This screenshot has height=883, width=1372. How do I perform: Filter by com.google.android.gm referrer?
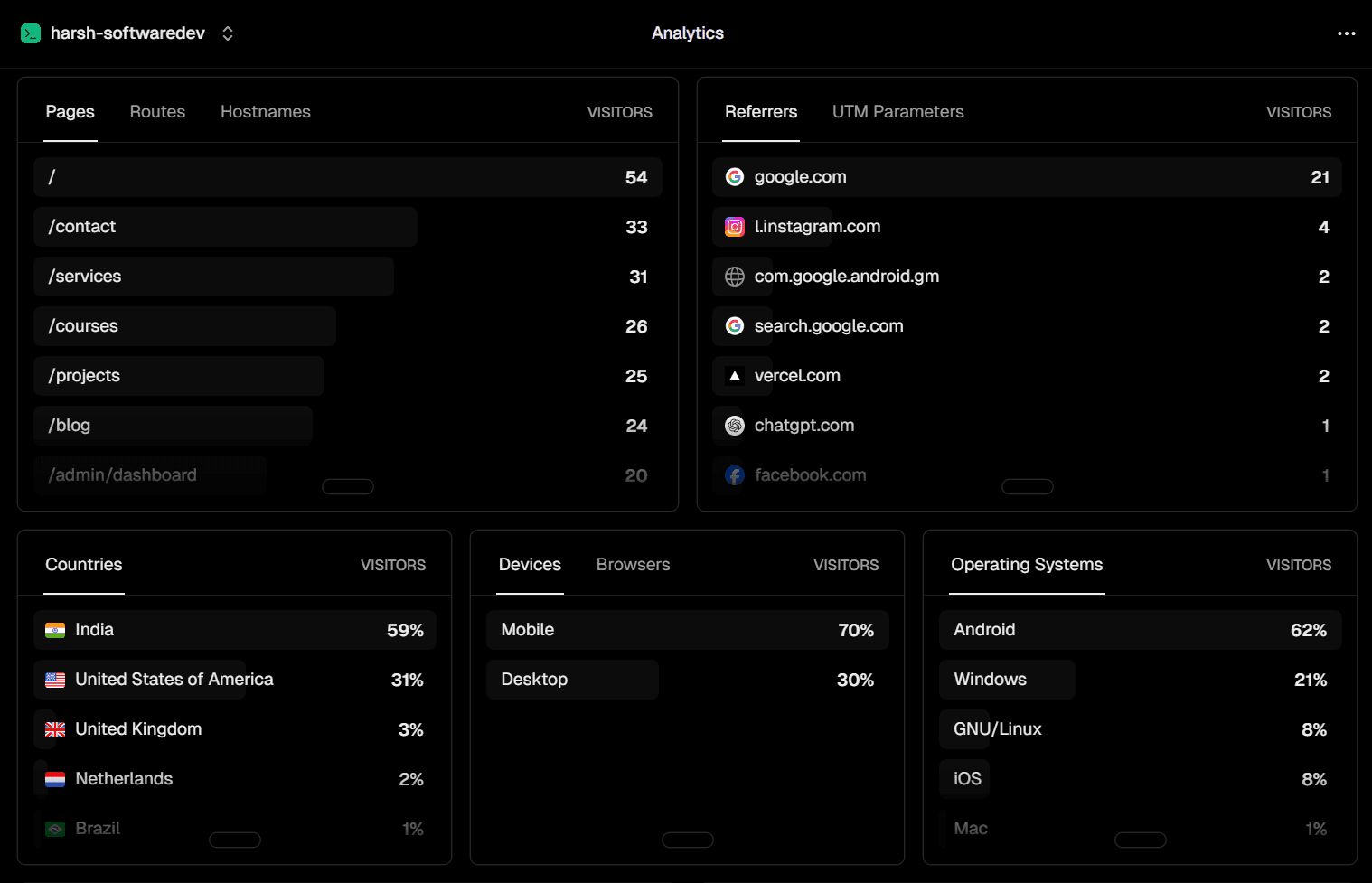(x=1027, y=277)
